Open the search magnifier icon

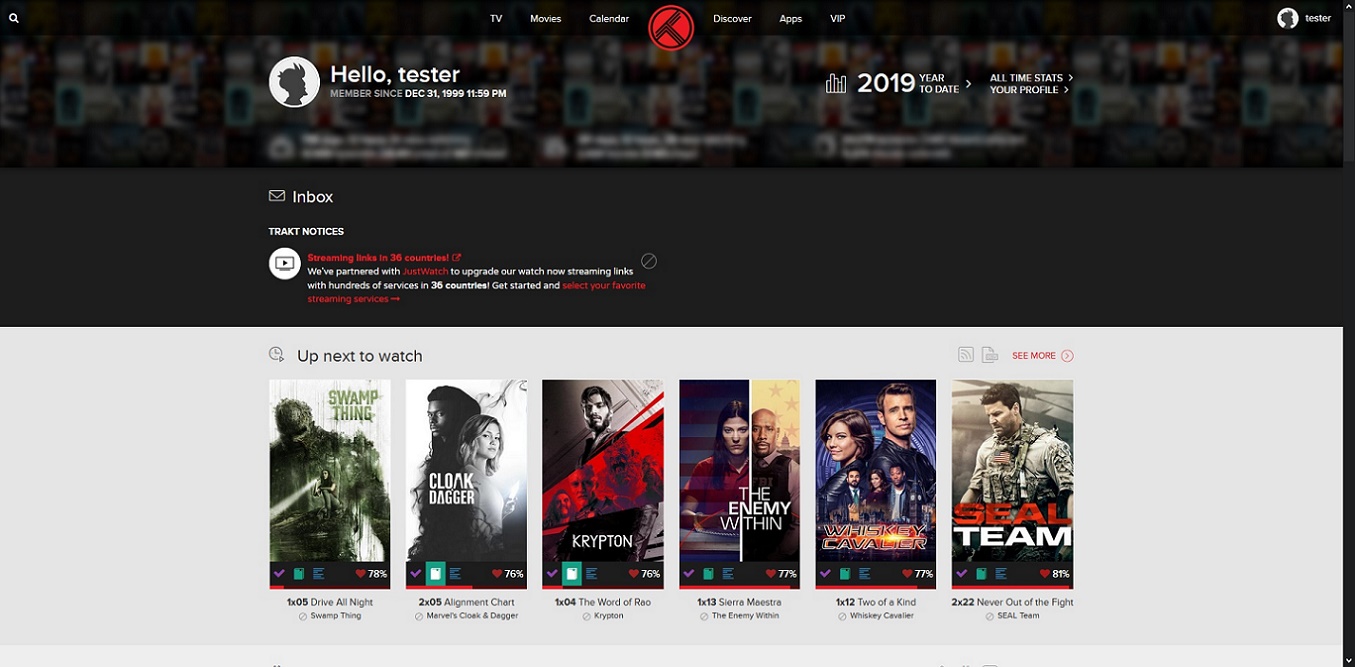coord(14,18)
